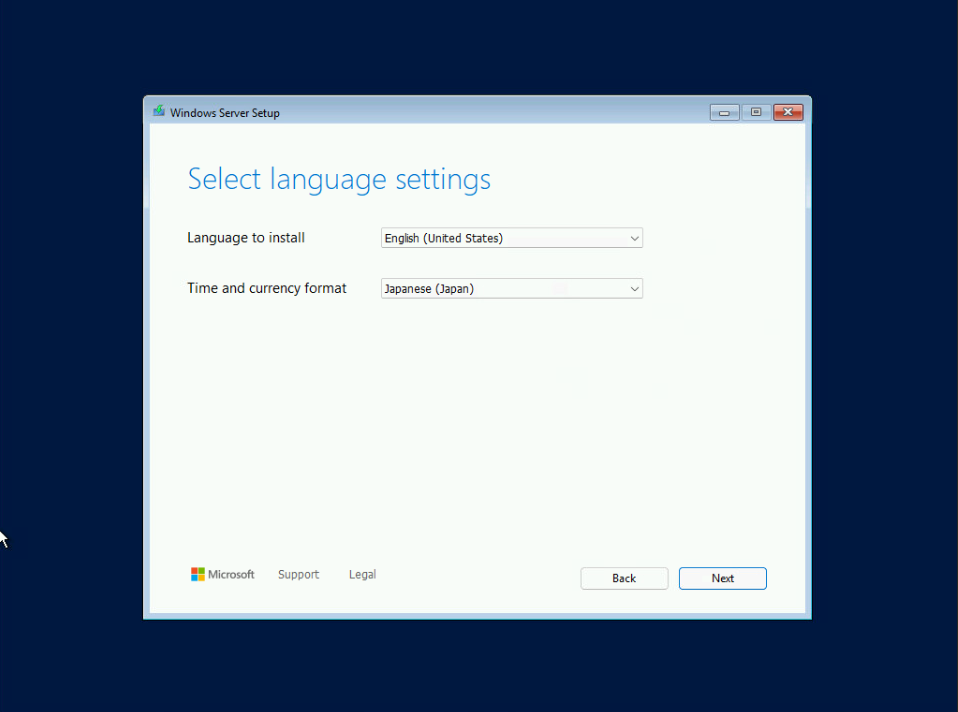
Task: Open the Language to install dropdown
Action: tap(511, 238)
